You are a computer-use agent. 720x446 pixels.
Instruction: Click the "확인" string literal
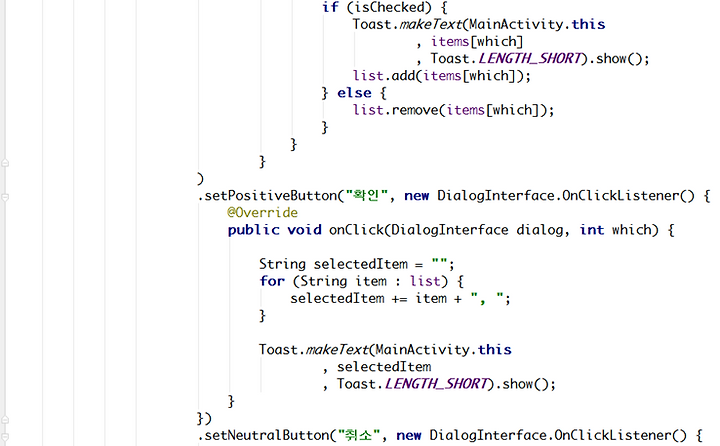click(367, 196)
